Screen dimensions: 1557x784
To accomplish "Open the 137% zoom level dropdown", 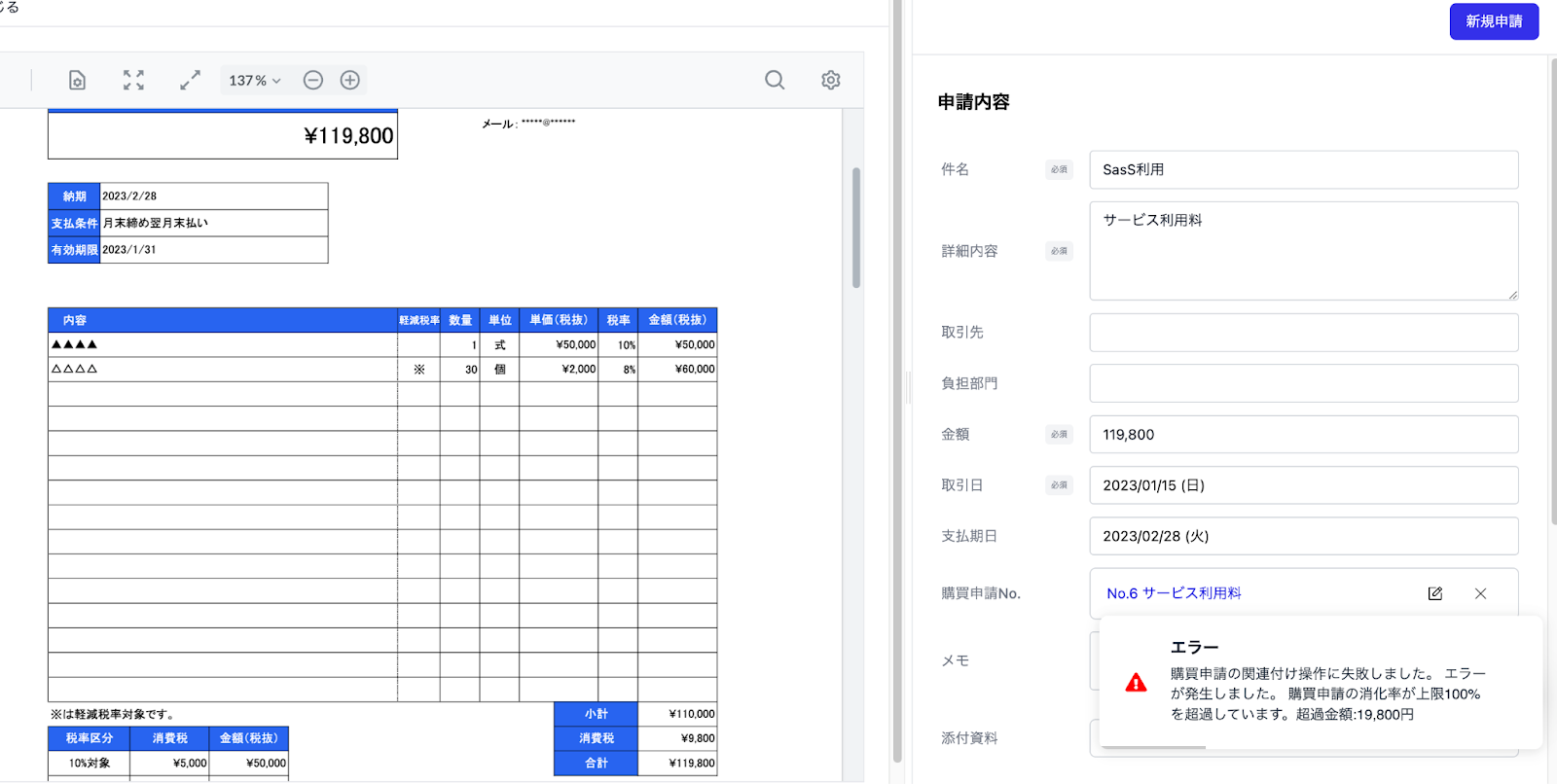I will click(255, 81).
